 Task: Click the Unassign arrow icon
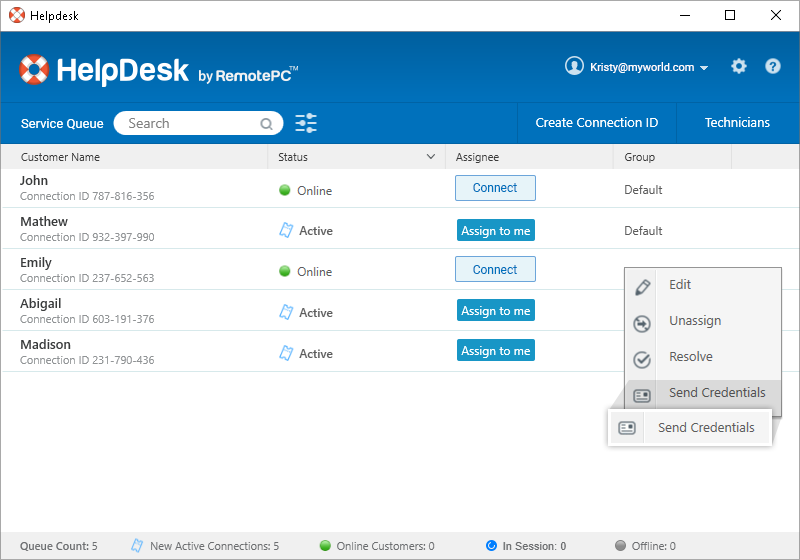[643, 323]
